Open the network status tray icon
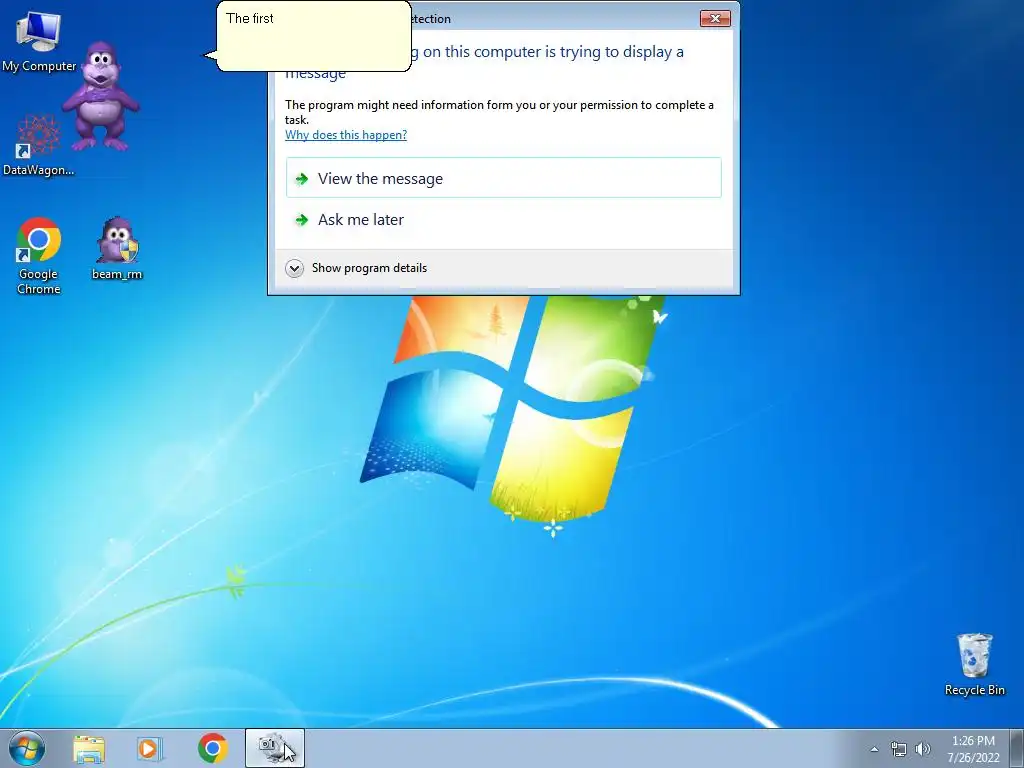 tap(899, 749)
